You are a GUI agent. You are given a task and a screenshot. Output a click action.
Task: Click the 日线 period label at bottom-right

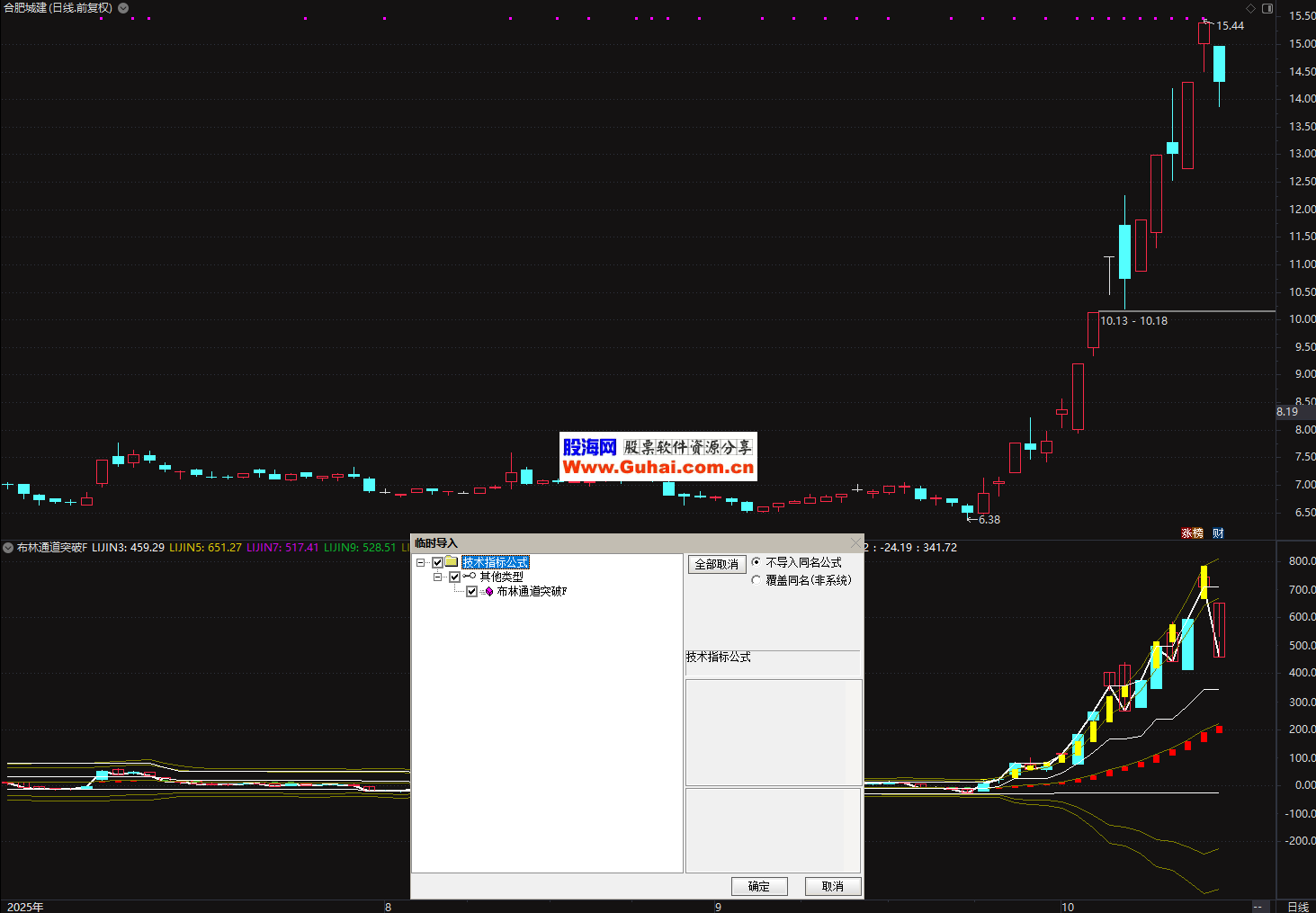(1297, 907)
